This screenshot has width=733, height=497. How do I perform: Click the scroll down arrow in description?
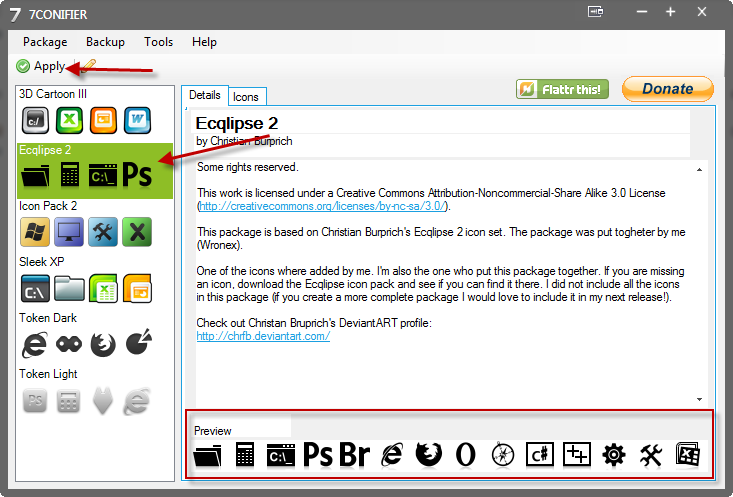[x=699, y=399]
